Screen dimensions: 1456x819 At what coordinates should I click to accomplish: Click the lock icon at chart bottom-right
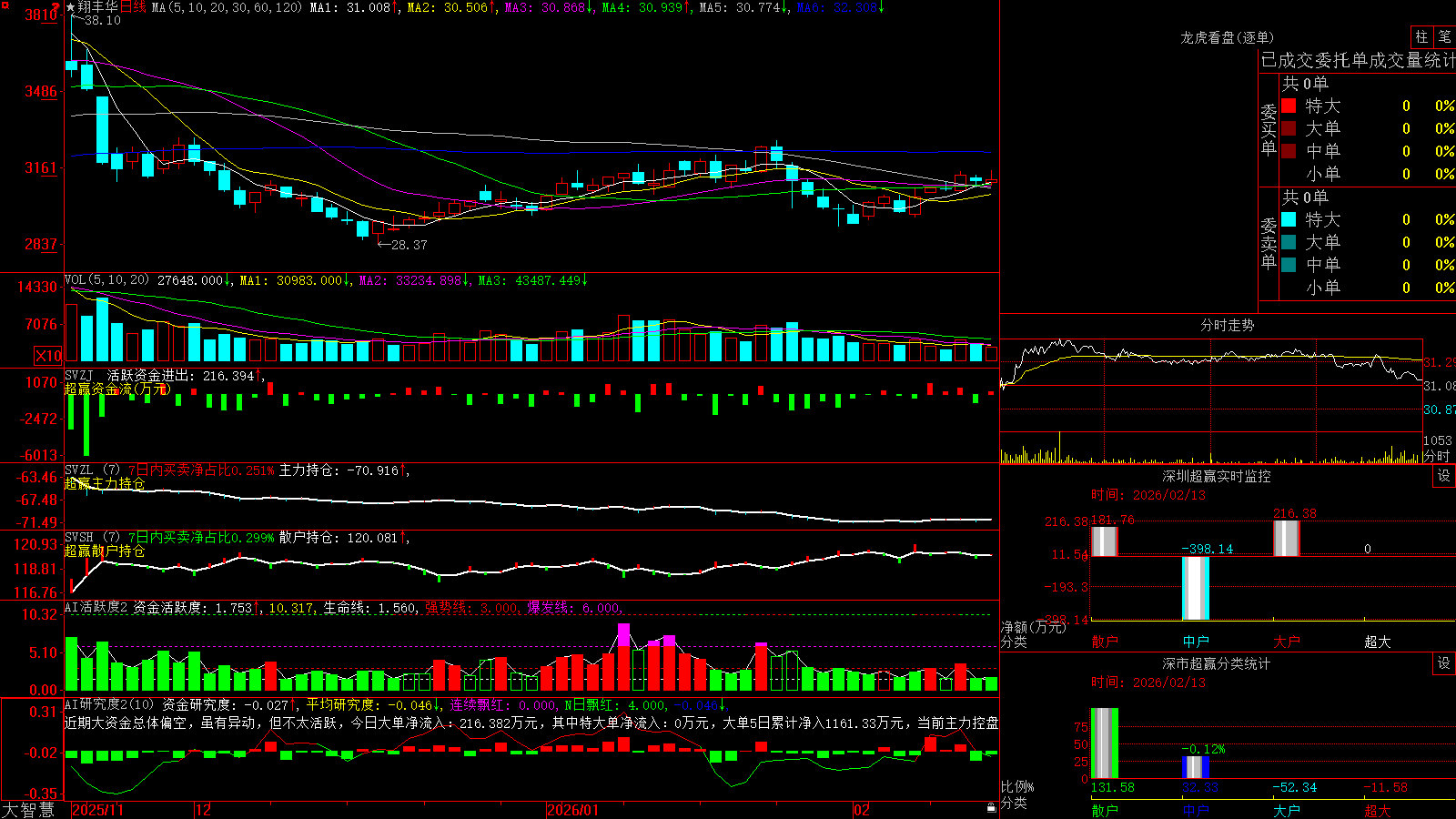coord(991,808)
